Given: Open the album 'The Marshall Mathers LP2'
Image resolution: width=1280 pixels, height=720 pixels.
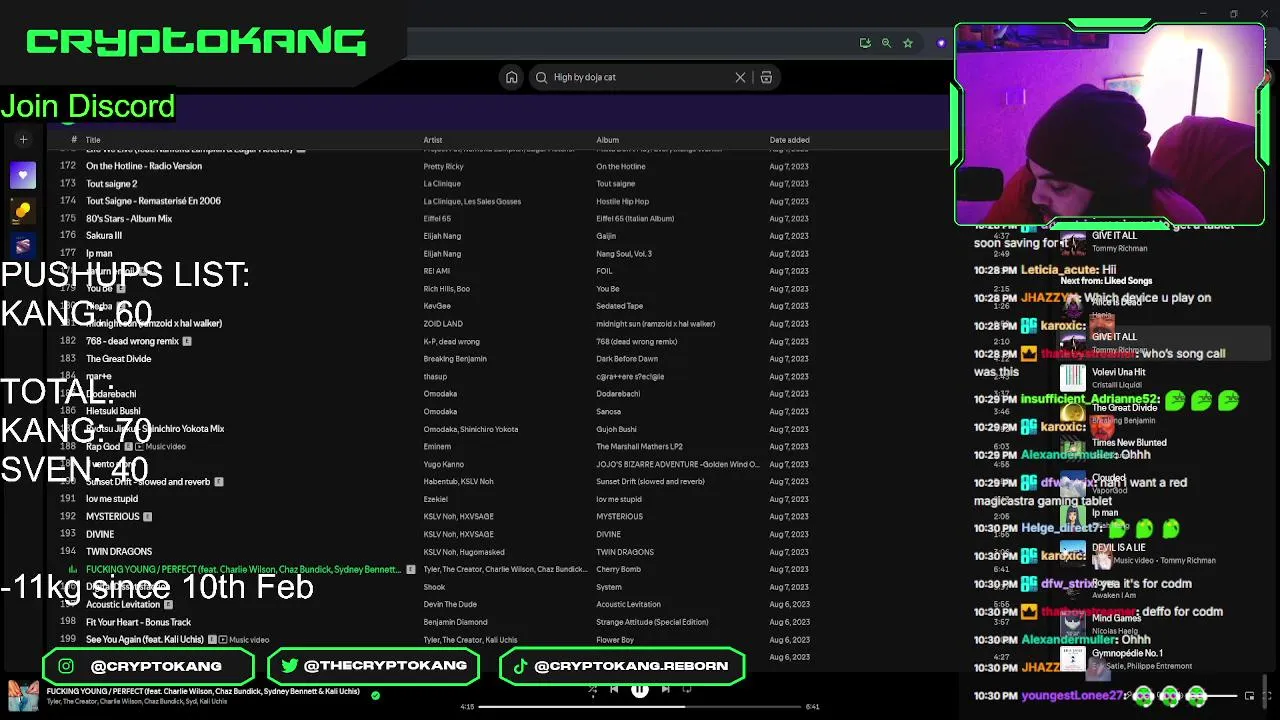Looking at the screenshot, I should (x=639, y=447).
